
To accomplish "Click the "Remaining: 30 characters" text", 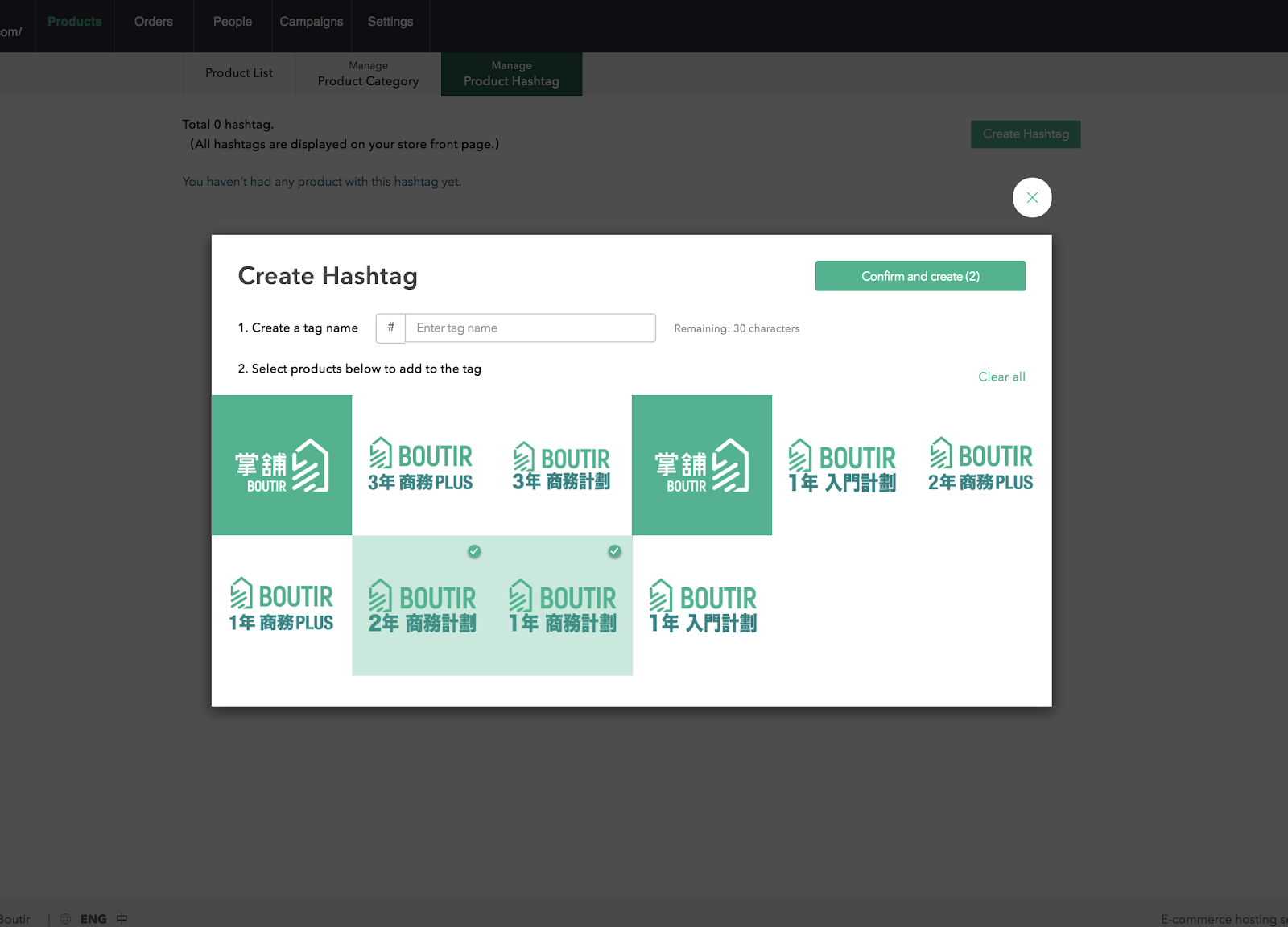I will pos(737,328).
